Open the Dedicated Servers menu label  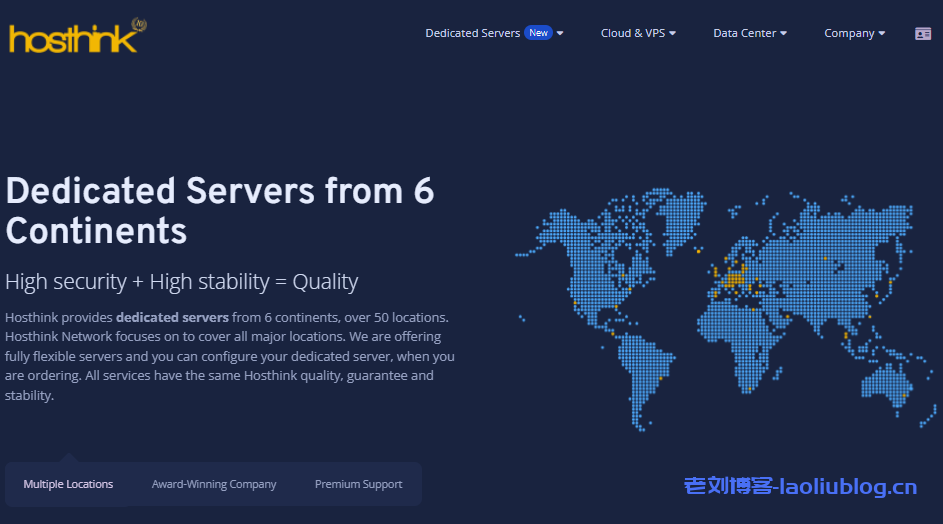(472, 33)
